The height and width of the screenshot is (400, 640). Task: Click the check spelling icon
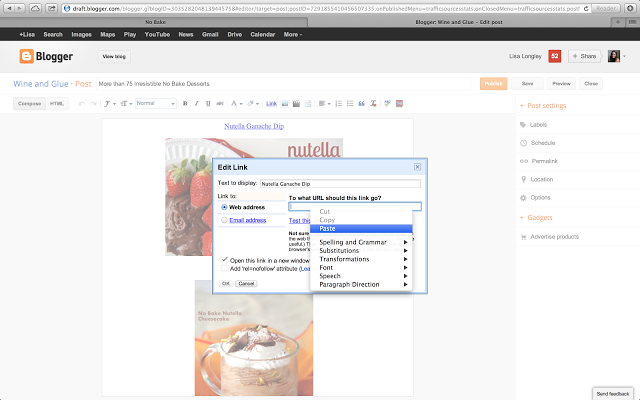387,104
